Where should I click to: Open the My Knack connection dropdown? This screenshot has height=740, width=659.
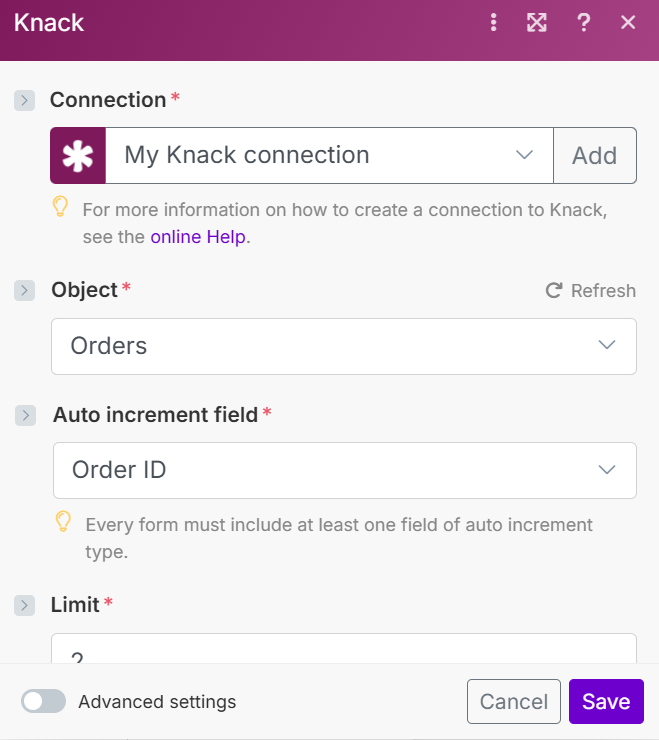(x=329, y=155)
